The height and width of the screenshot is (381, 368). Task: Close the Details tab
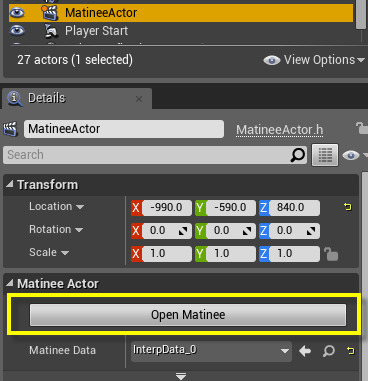(139, 99)
